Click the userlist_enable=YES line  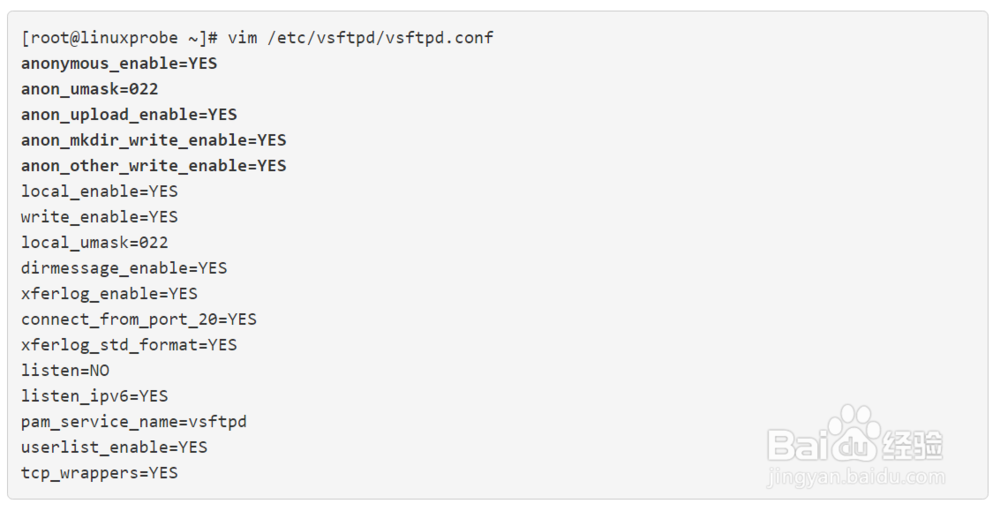click(114, 447)
